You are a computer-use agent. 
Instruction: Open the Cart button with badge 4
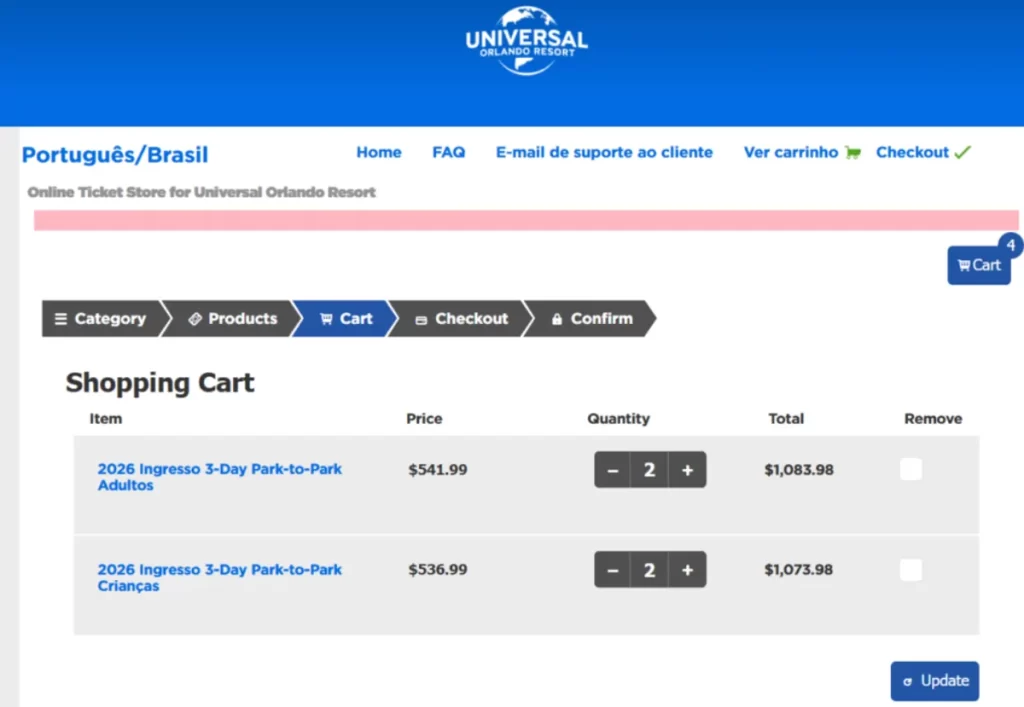coord(978,265)
